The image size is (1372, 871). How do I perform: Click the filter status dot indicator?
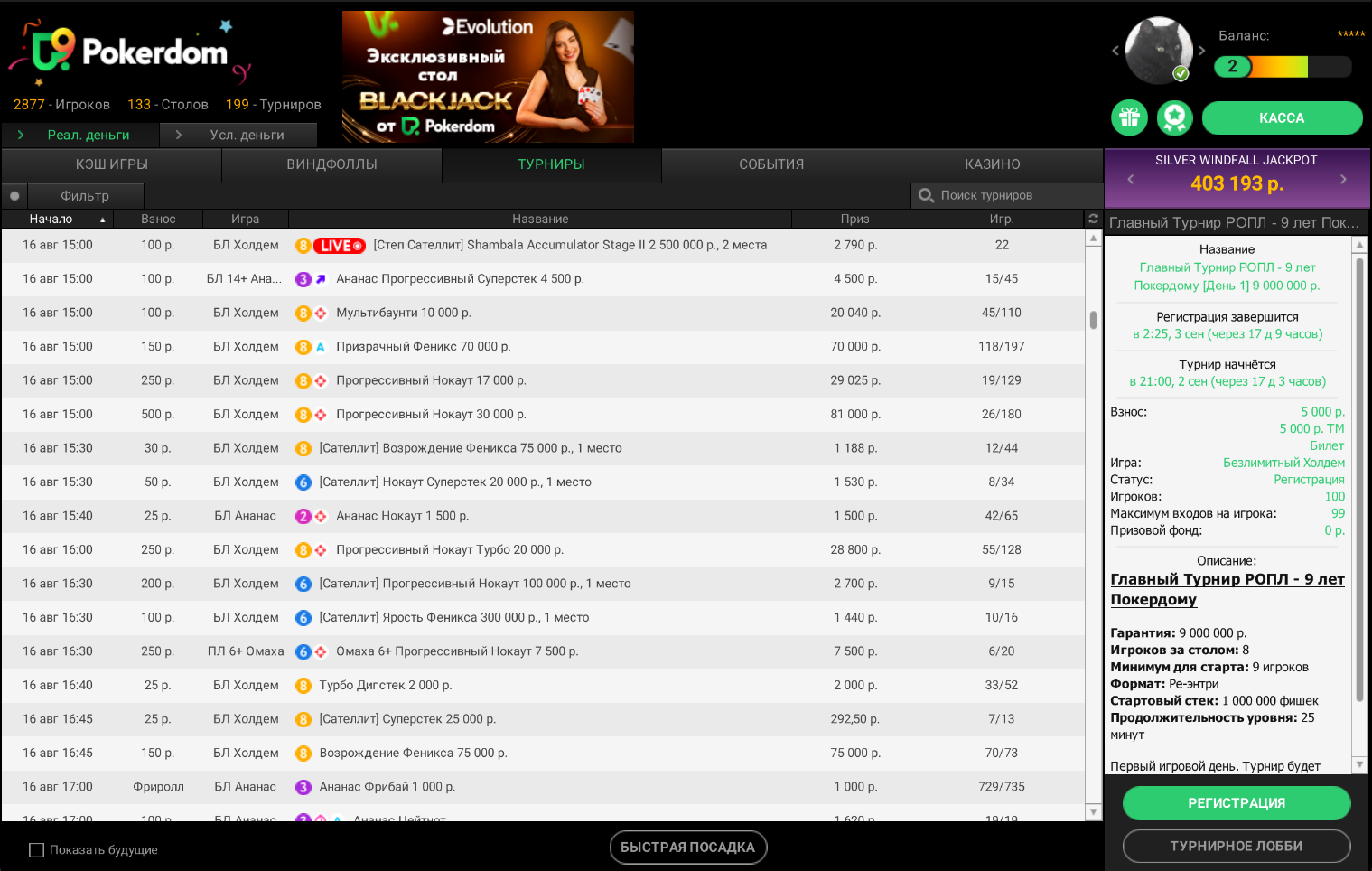(14, 196)
